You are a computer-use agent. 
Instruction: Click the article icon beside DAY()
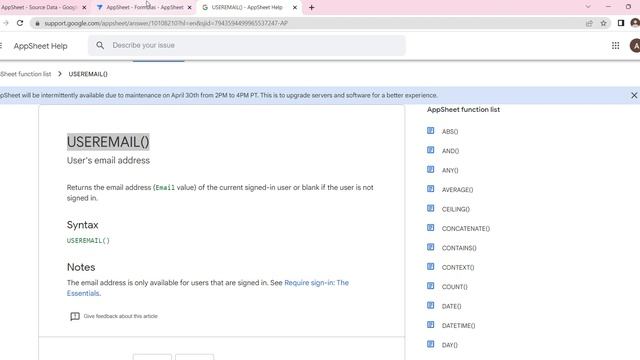click(x=431, y=344)
